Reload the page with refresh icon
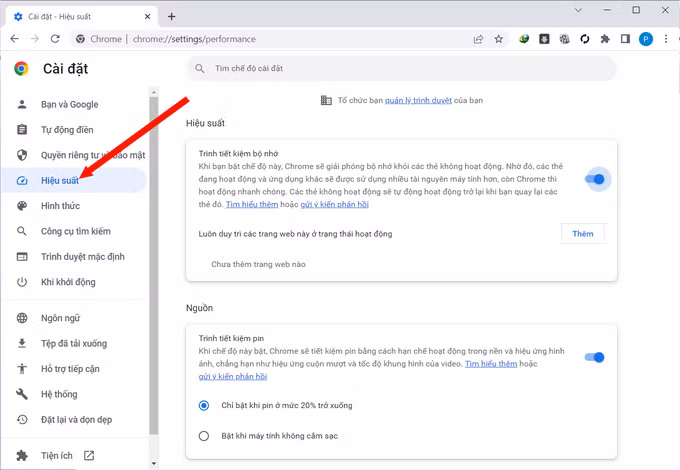The width and height of the screenshot is (680, 470). [57, 39]
